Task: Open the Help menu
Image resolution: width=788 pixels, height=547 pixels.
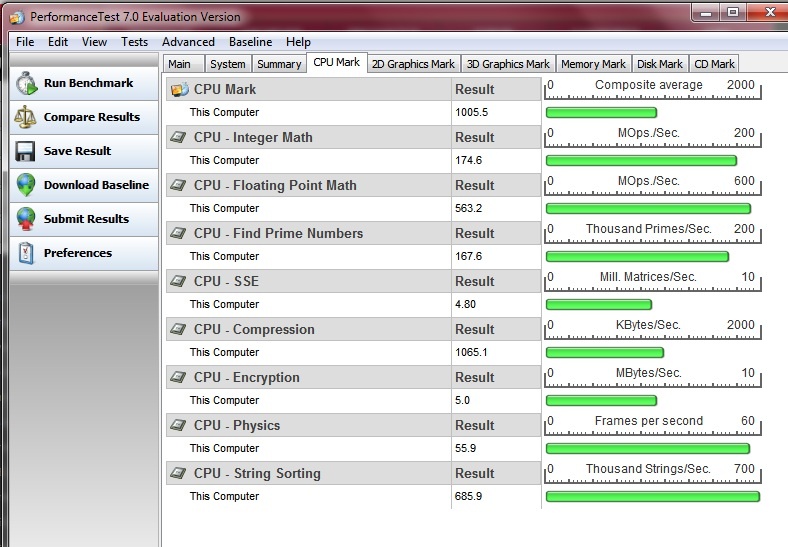Action: click(298, 42)
